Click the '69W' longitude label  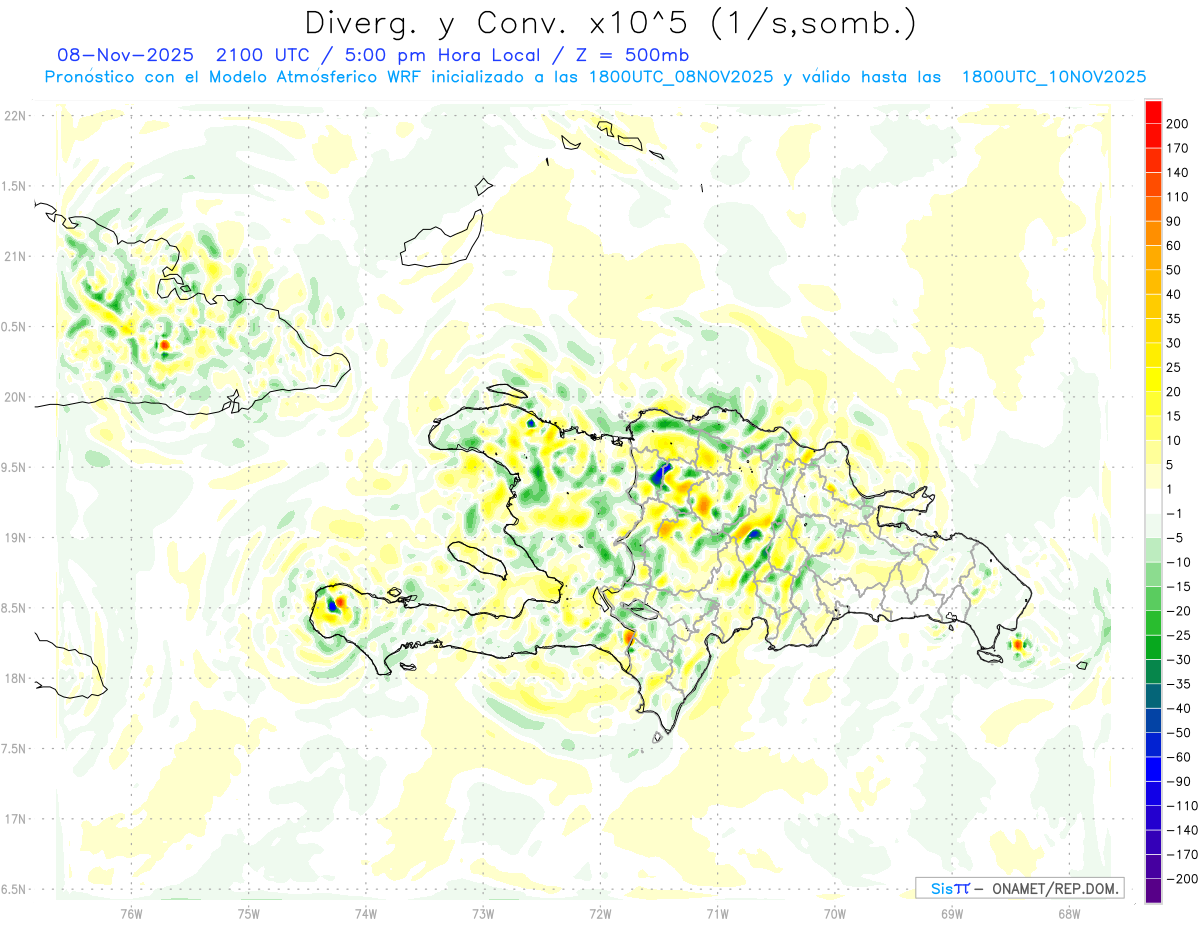coord(951,913)
